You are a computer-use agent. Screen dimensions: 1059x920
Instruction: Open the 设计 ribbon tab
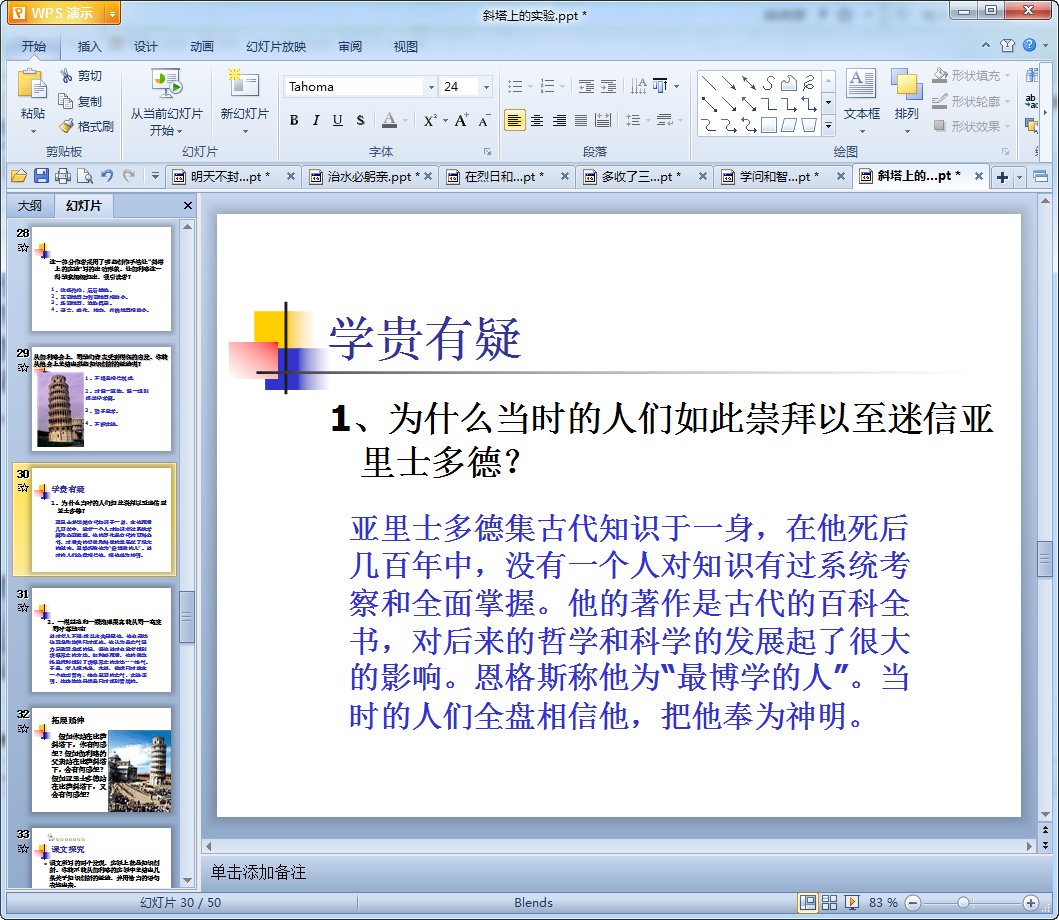(x=145, y=47)
